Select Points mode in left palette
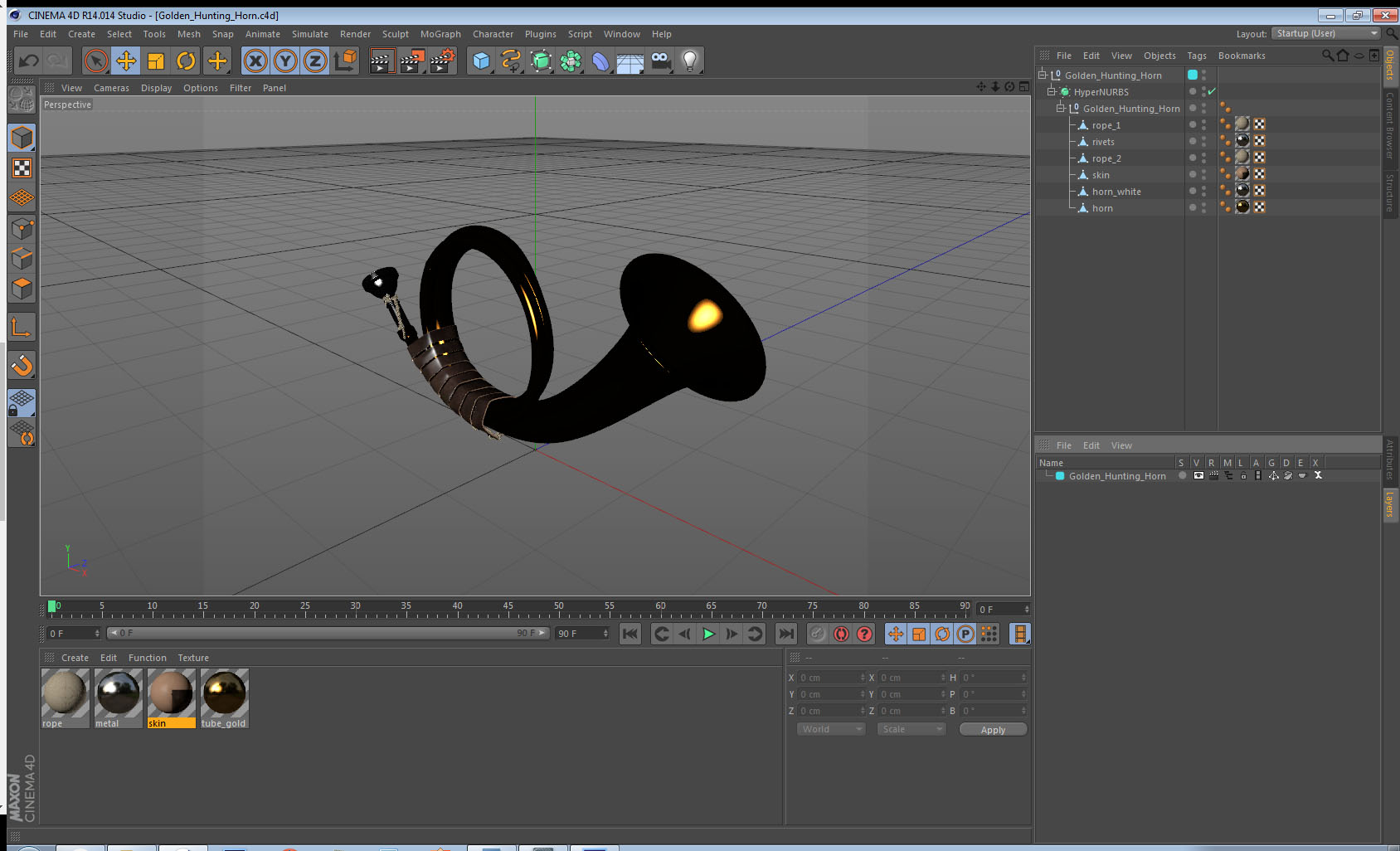The height and width of the screenshot is (851, 1400). tap(22, 228)
